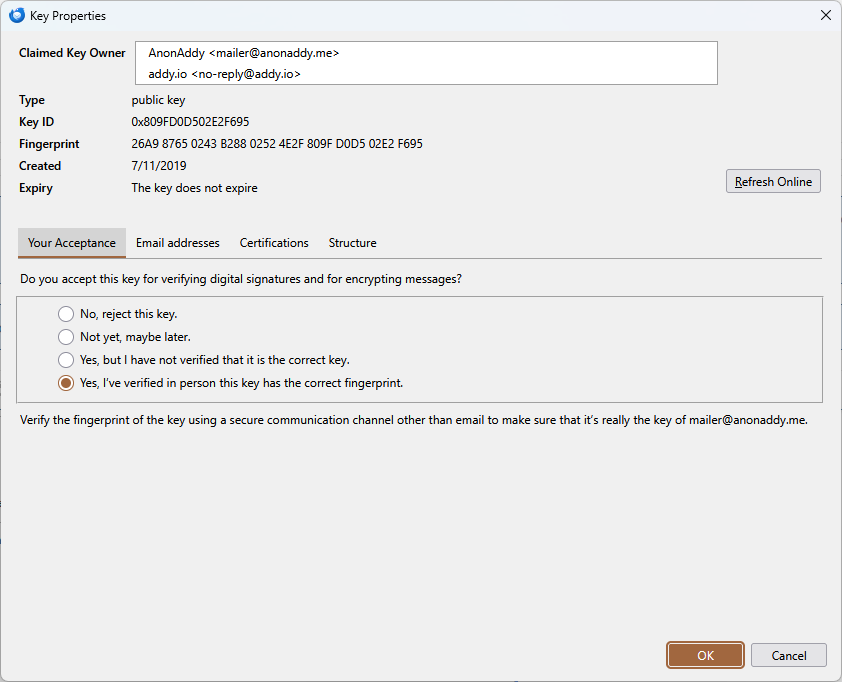Viewport: 842px width, 682px height.
Task: Close the Key Properties dialog
Action: [825, 15]
